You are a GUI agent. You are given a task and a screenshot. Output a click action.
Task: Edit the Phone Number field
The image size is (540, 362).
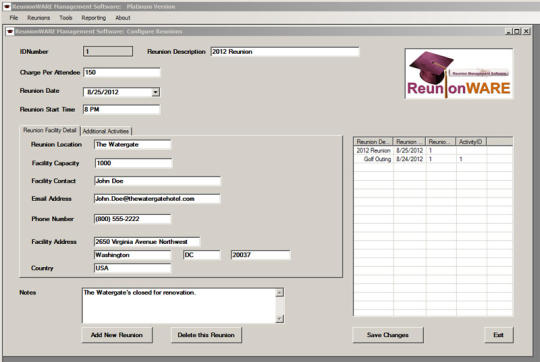click(133, 219)
